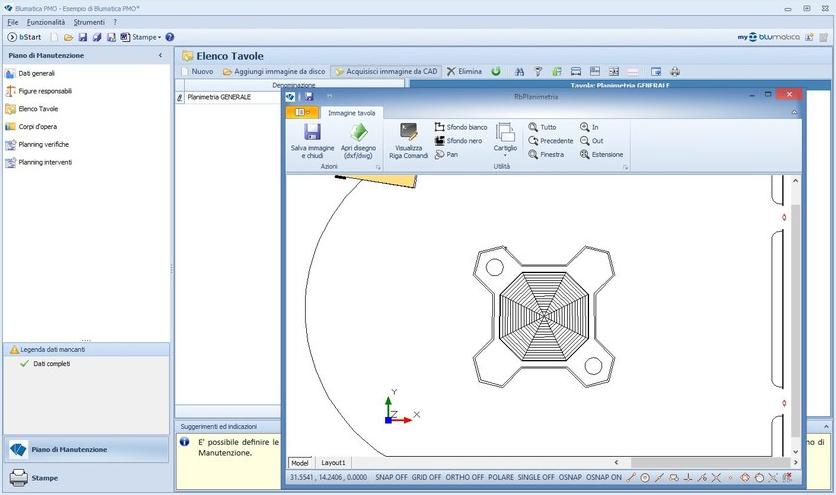Expand the Cartiglio dropdown
836x495 pixels.
point(505,155)
